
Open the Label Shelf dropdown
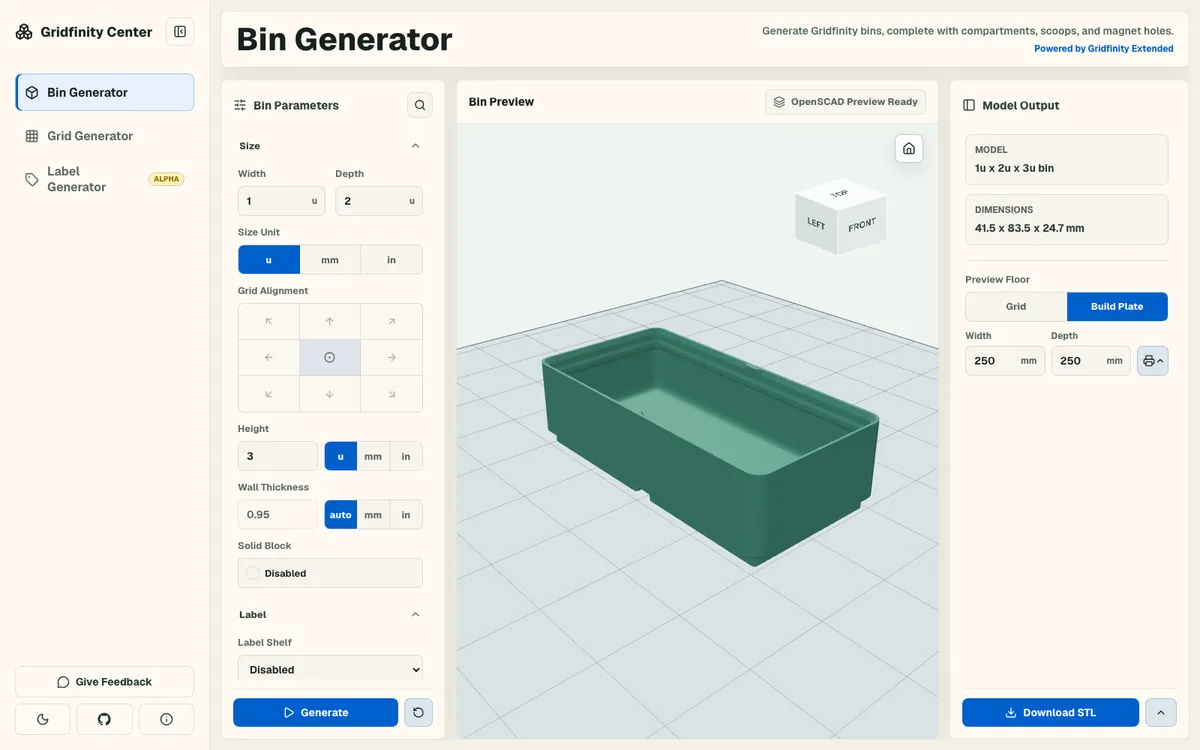pos(330,669)
